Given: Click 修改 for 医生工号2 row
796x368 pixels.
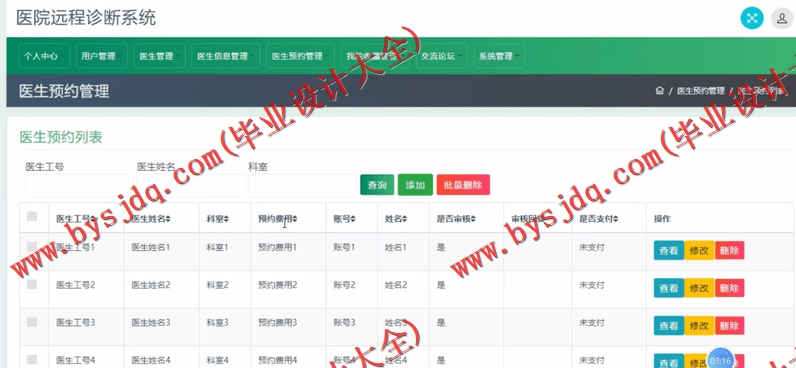Looking at the screenshot, I should point(699,288).
